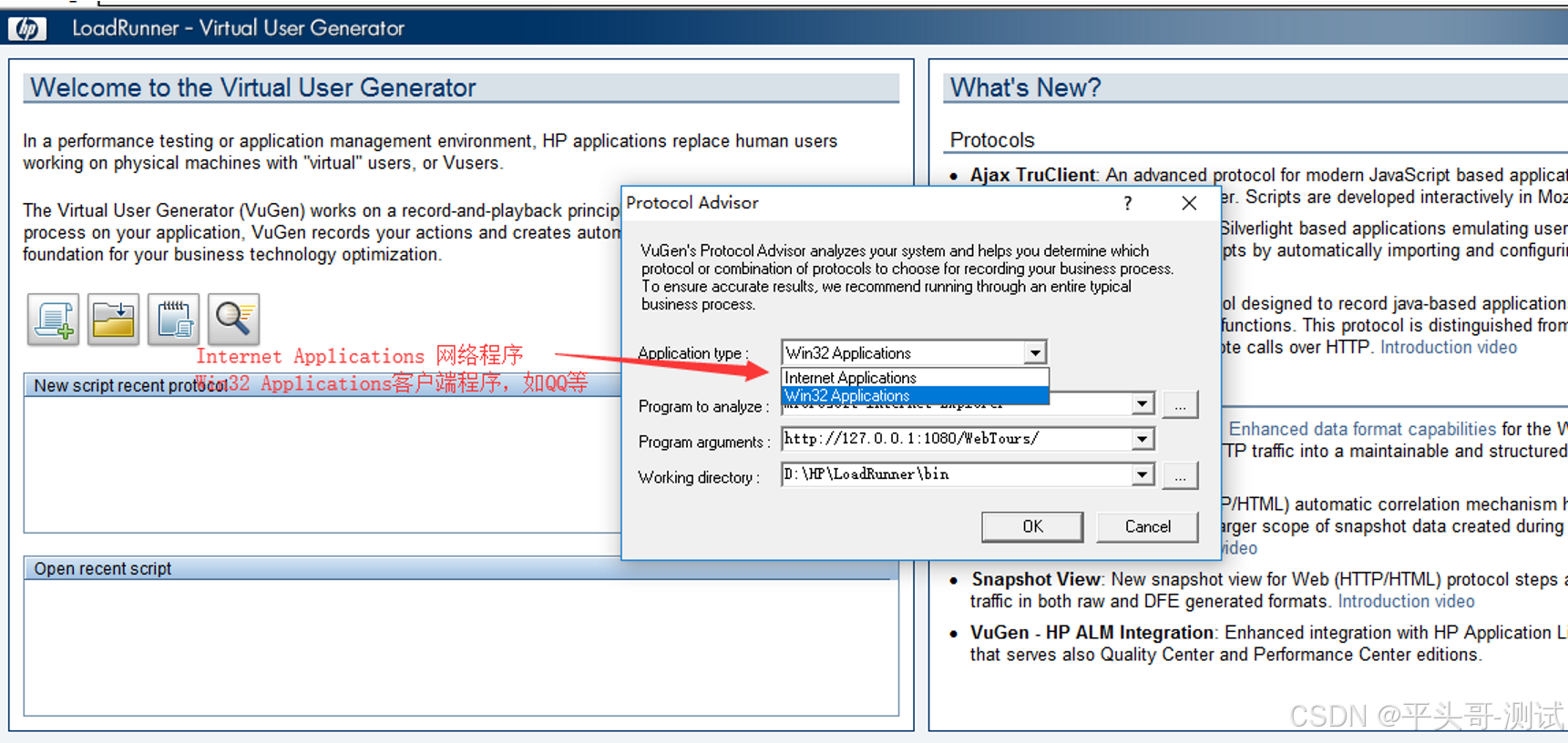Viewport: 1568px width, 743px height.
Task: Confirm Protocol Advisor with OK
Action: coord(1032,526)
